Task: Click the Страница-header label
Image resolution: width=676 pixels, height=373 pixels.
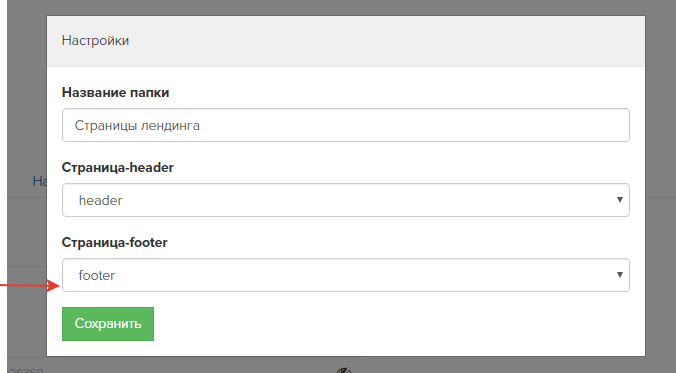Action: [x=118, y=167]
